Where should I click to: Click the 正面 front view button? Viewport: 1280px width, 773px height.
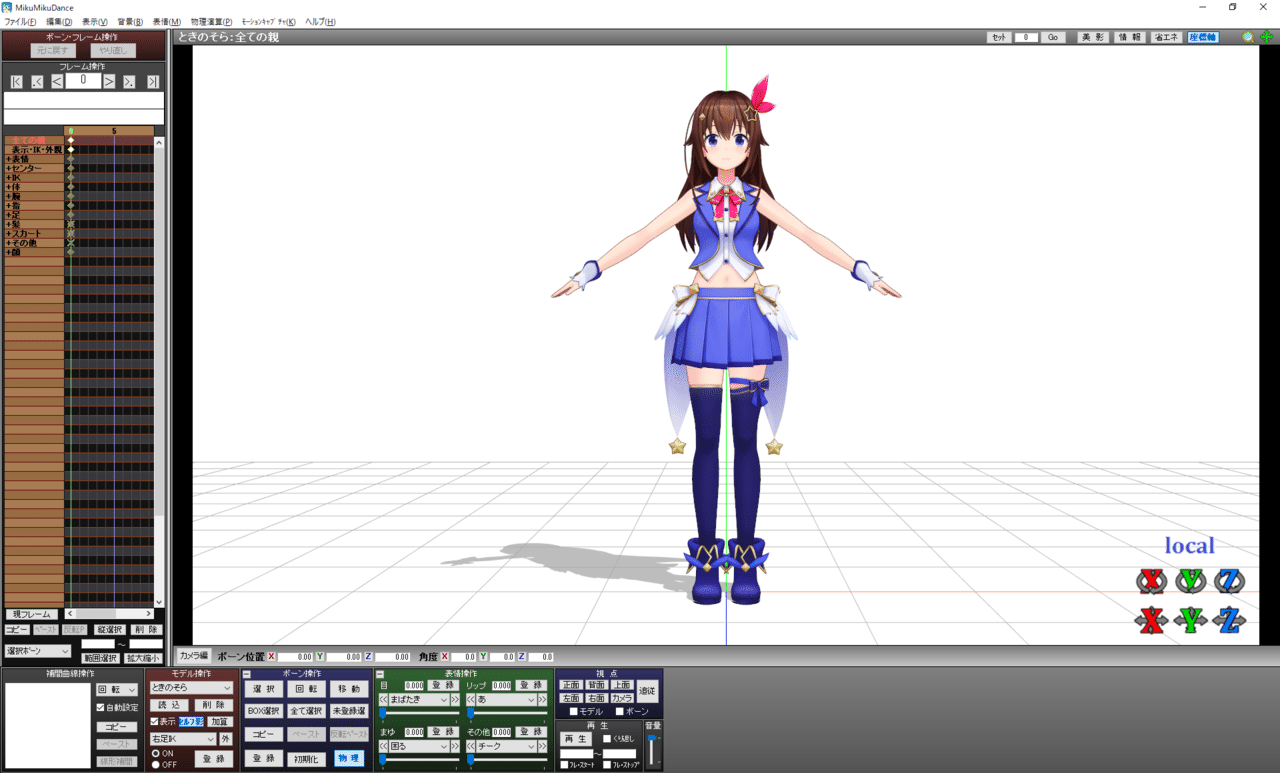point(571,685)
